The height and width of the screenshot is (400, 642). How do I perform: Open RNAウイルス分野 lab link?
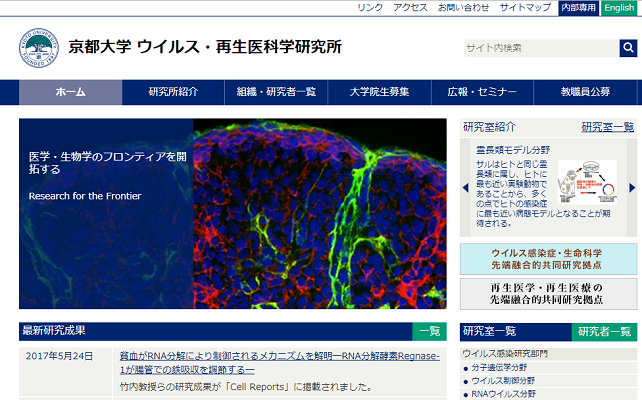coord(504,394)
